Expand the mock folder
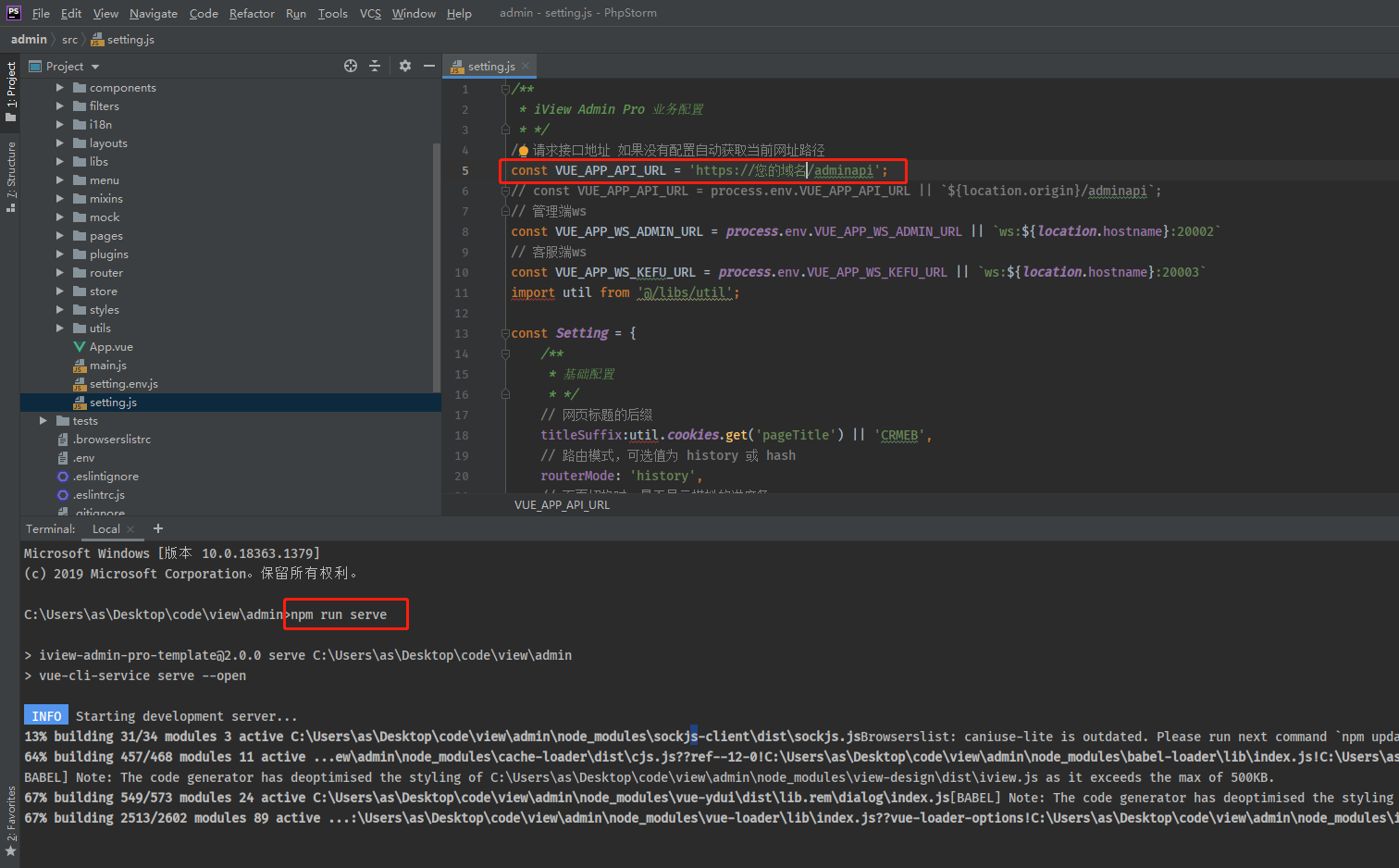 click(60, 217)
